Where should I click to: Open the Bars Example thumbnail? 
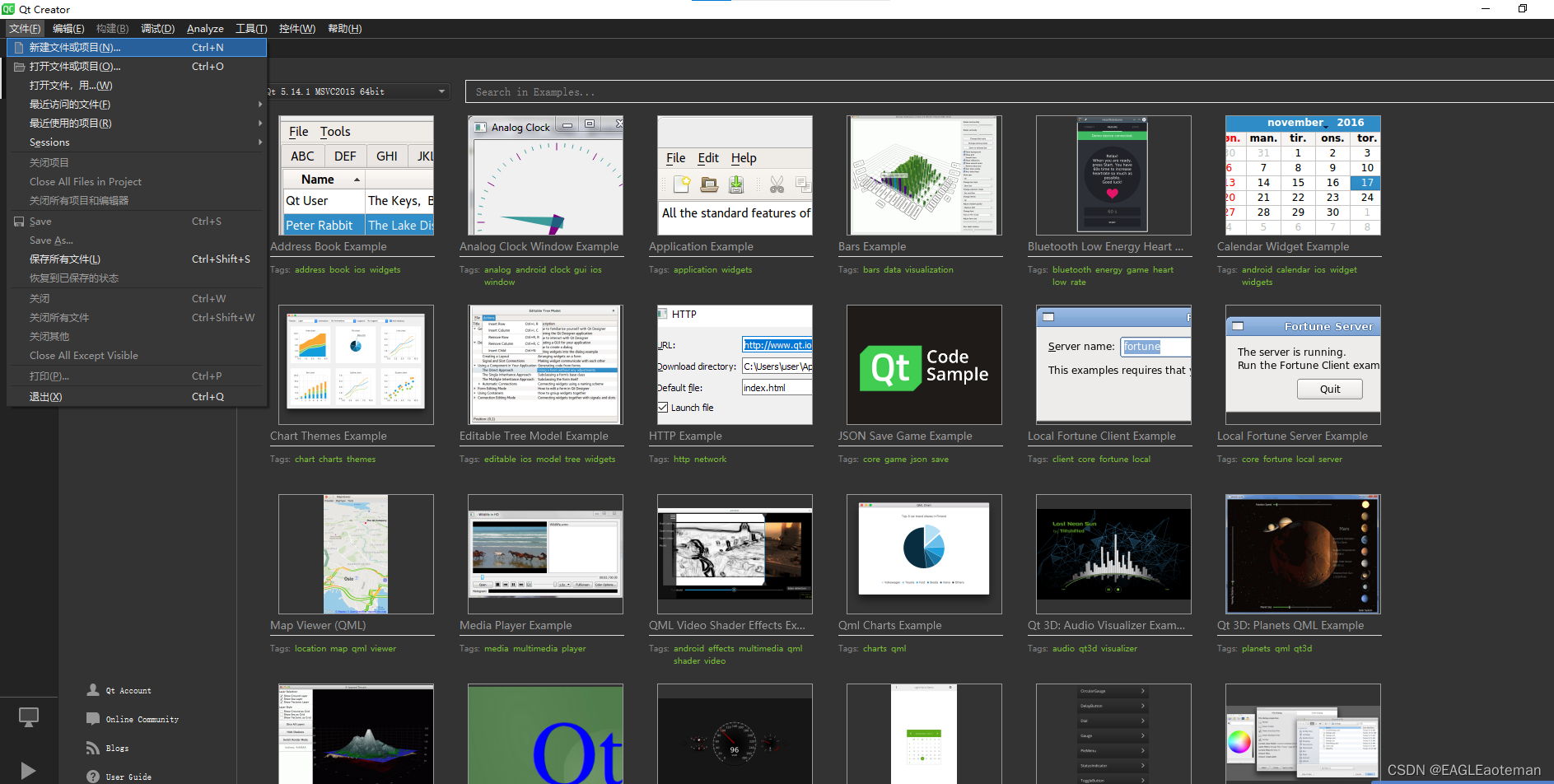924,175
